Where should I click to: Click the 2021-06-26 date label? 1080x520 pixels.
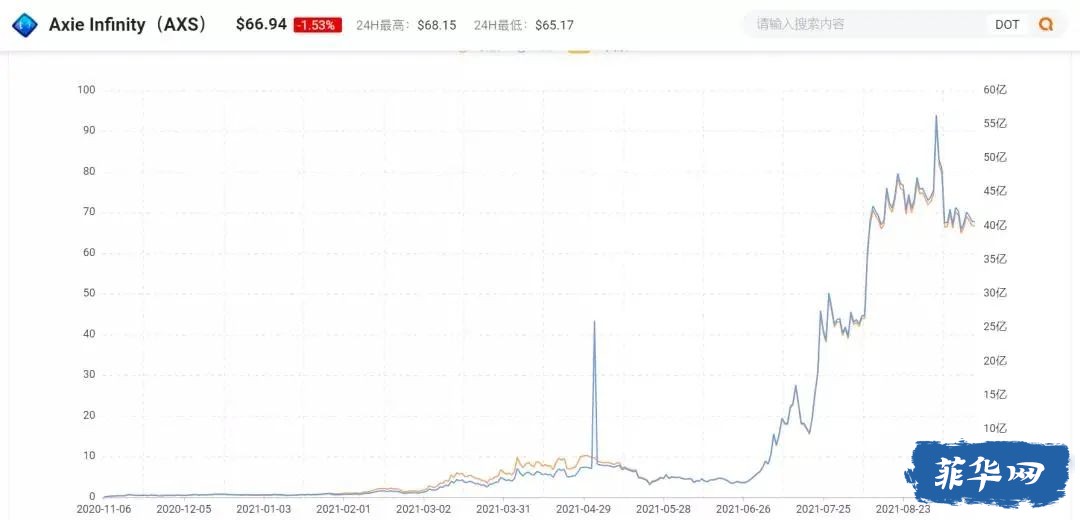click(743, 510)
